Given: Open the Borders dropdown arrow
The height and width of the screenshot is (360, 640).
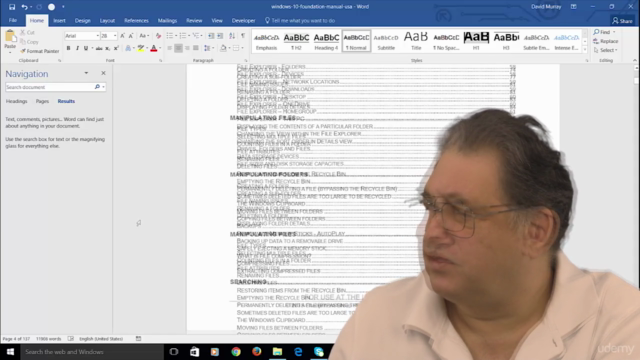Looking at the screenshot, I should [x=242, y=49].
